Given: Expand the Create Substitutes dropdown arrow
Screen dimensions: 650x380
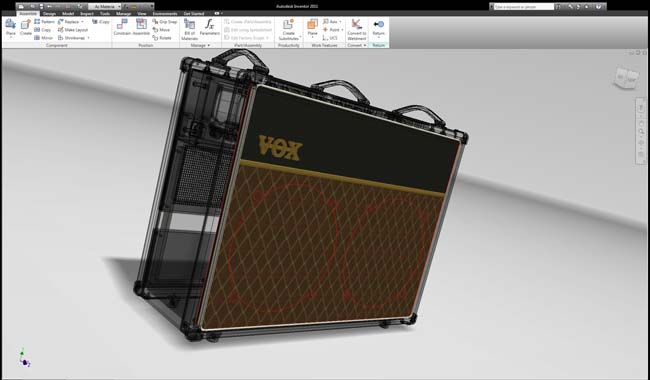Looking at the screenshot, I should tap(300, 38).
